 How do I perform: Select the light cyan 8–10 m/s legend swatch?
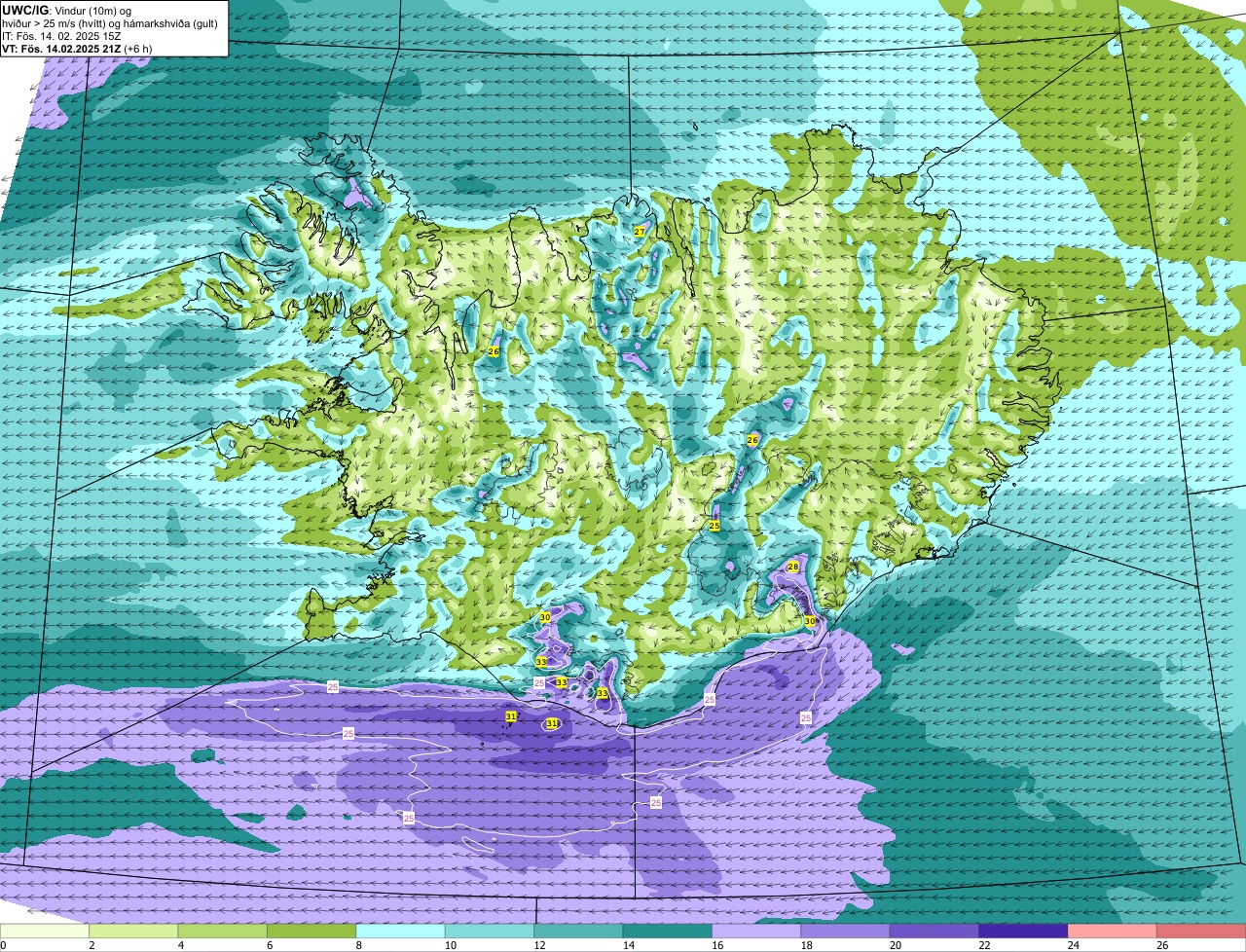point(401,931)
